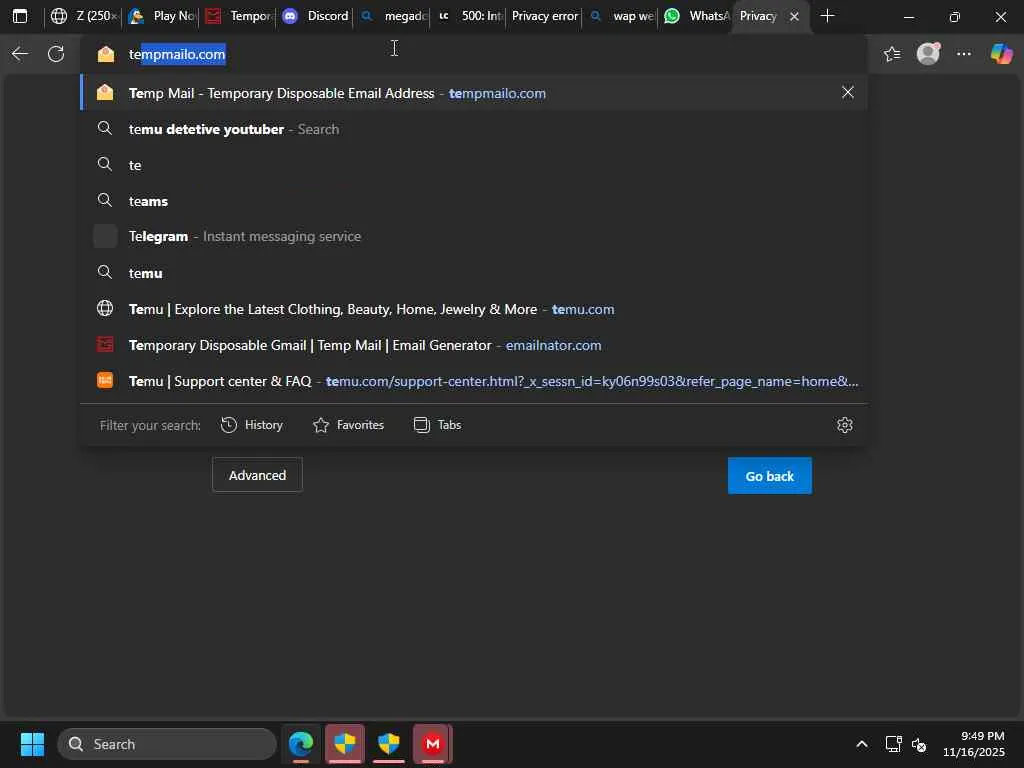Open the muted volume tray icon

pos(919,744)
